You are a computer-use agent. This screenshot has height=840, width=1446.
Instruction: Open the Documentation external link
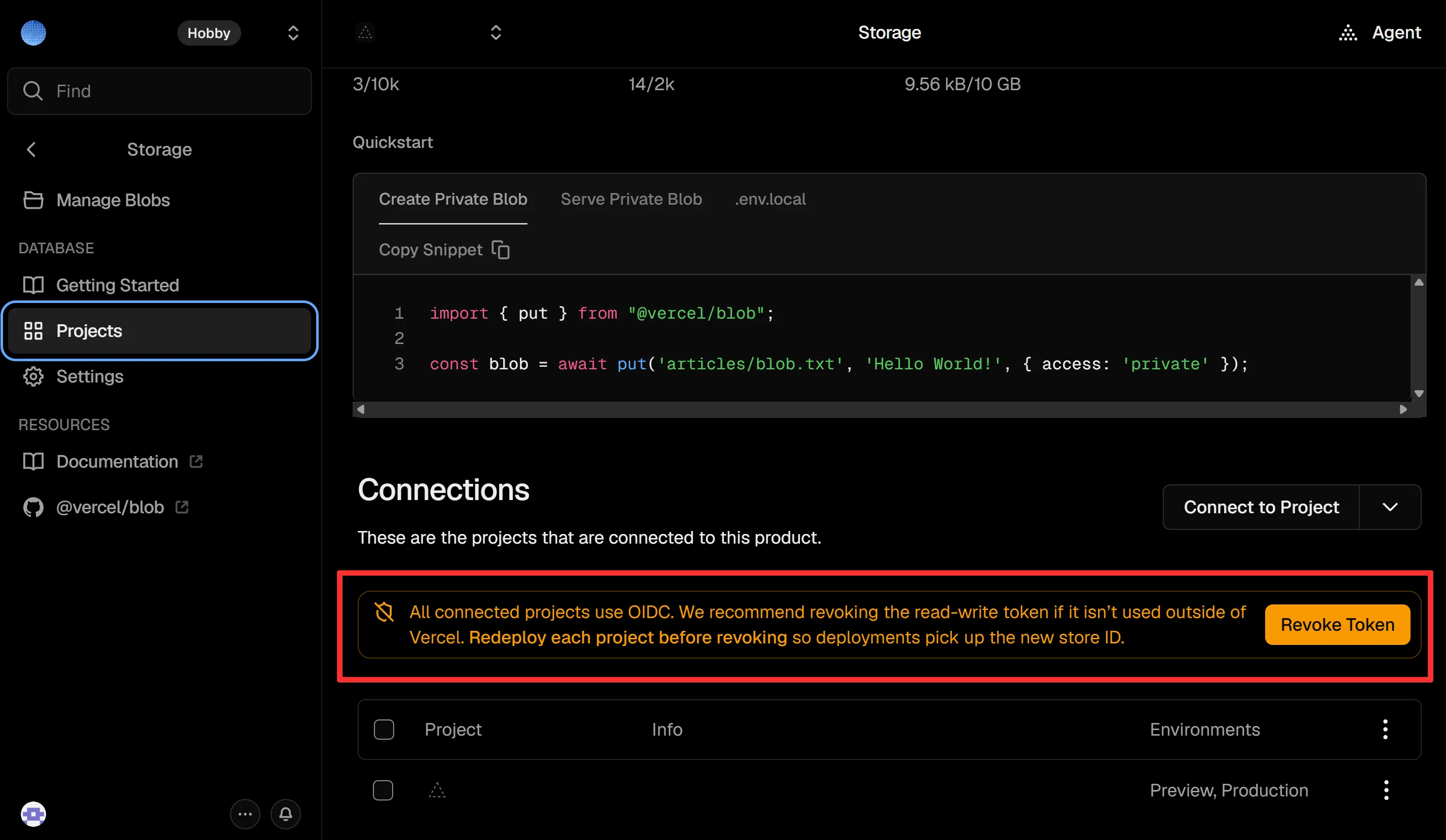tap(160, 462)
